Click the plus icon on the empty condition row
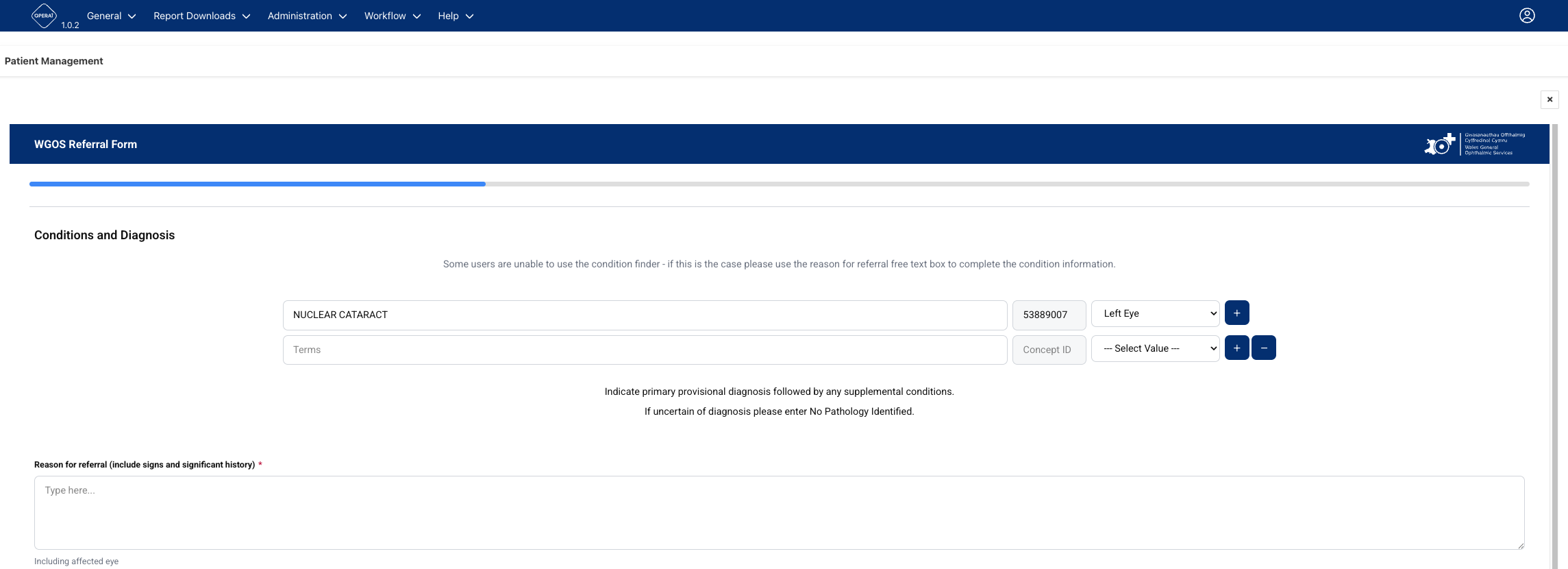This screenshot has width=1568, height=569. 1236,348
